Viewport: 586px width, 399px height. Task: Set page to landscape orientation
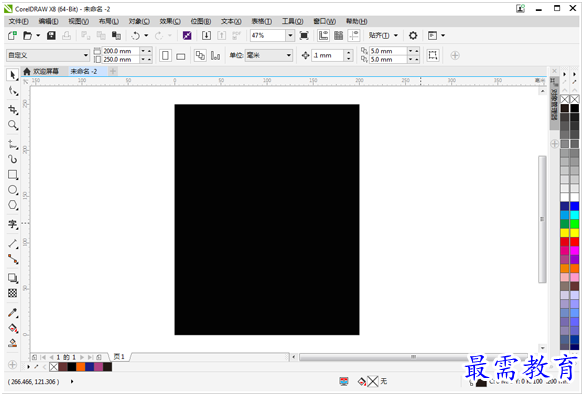[x=181, y=56]
